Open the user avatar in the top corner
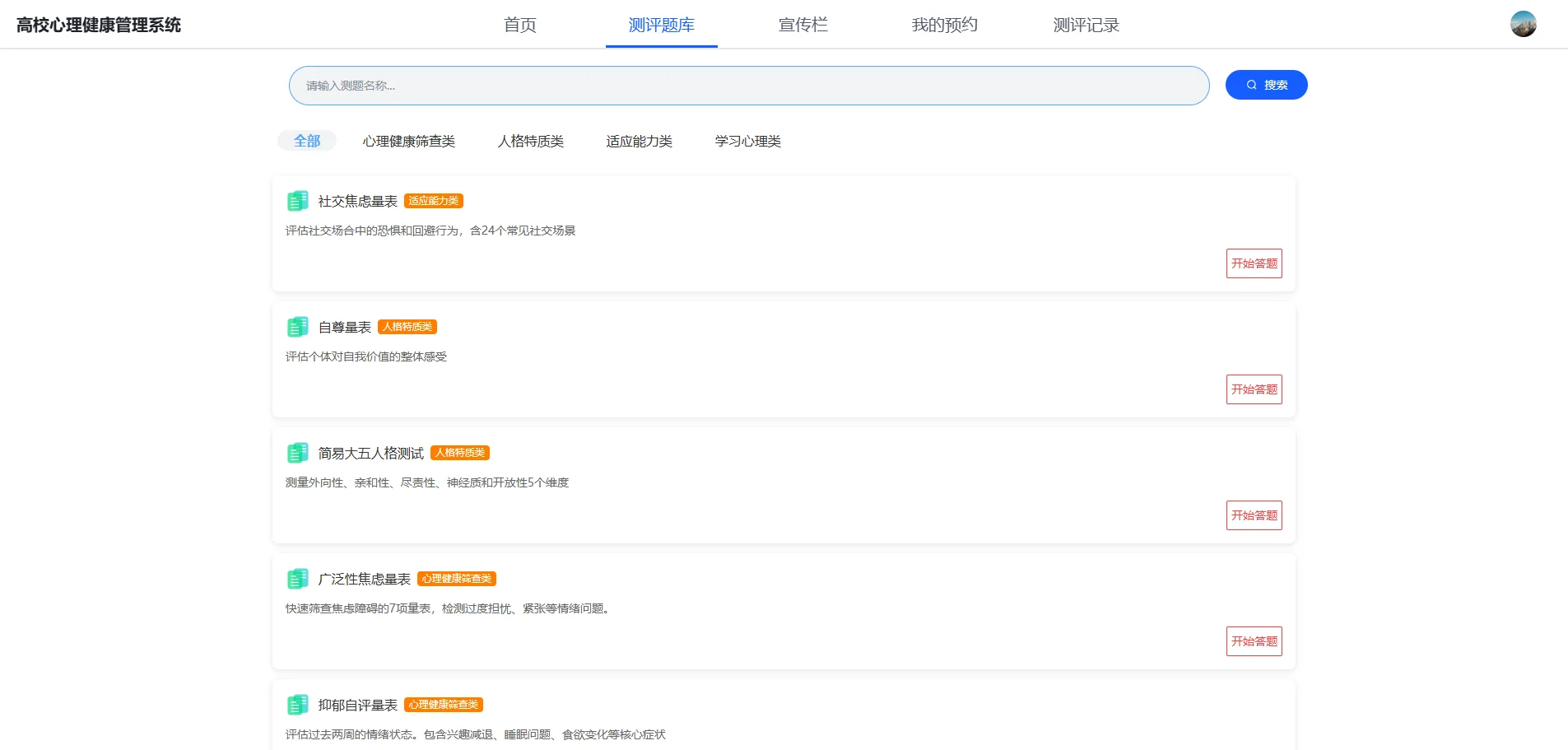Screen dimensions: 1568x750 1524,24
